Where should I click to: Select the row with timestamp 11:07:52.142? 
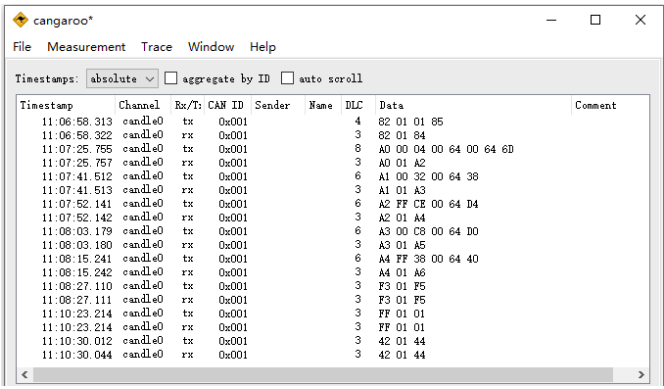pyautogui.click(x=333, y=218)
